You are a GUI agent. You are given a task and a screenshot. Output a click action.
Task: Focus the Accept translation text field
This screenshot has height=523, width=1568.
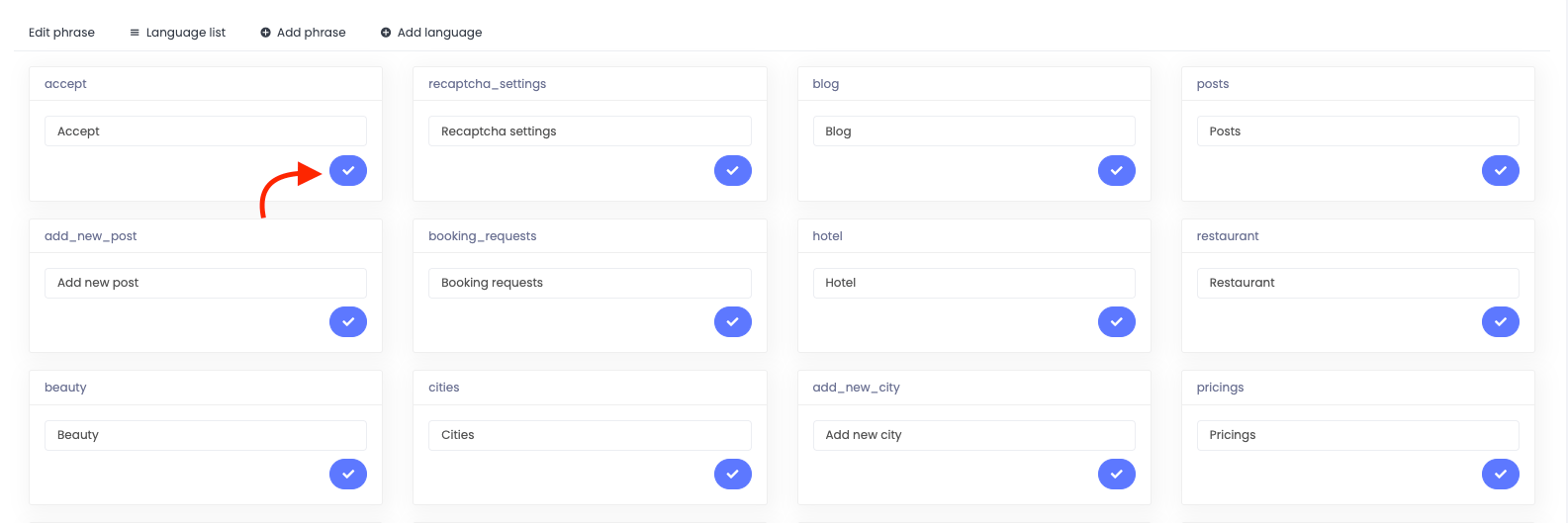pos(206,131)
